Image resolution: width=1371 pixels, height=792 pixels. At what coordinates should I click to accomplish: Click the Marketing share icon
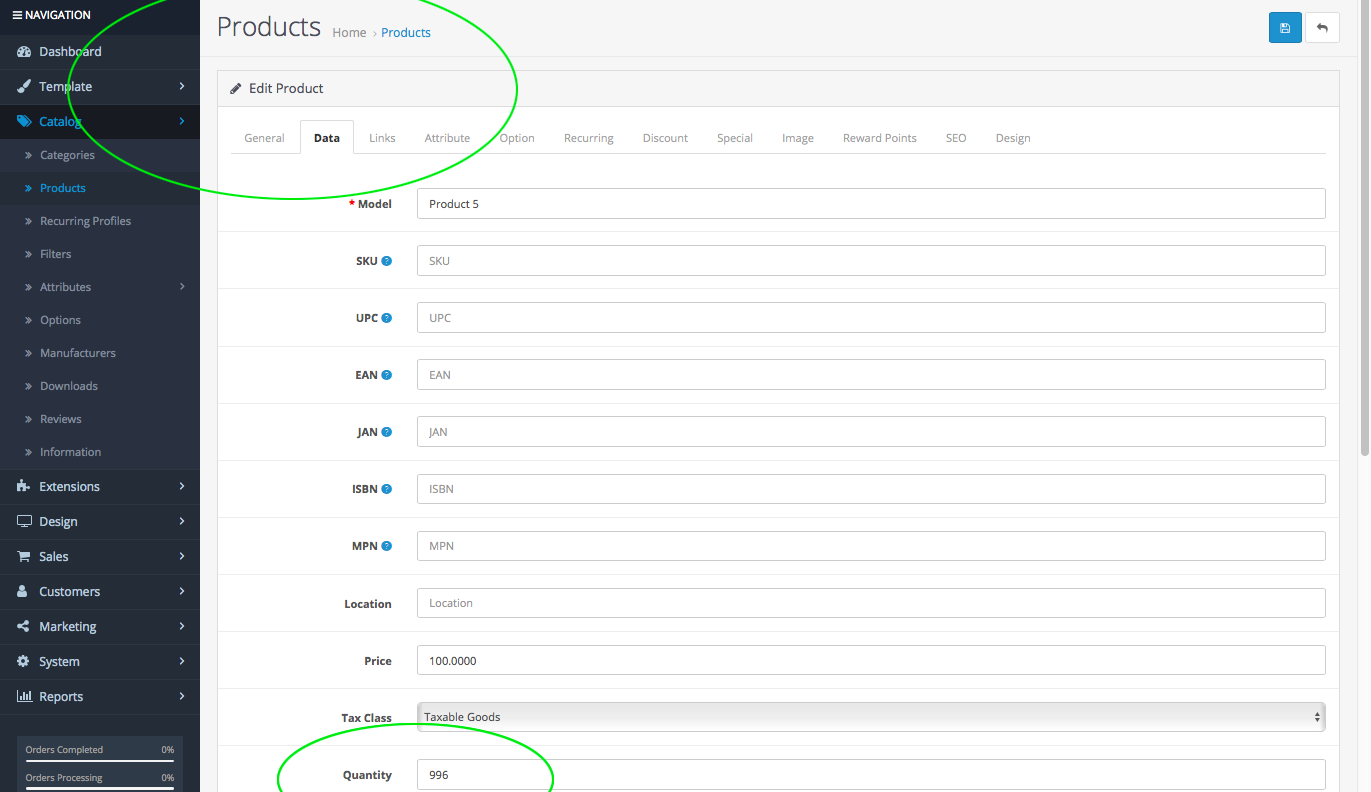[x=24, y=626]
